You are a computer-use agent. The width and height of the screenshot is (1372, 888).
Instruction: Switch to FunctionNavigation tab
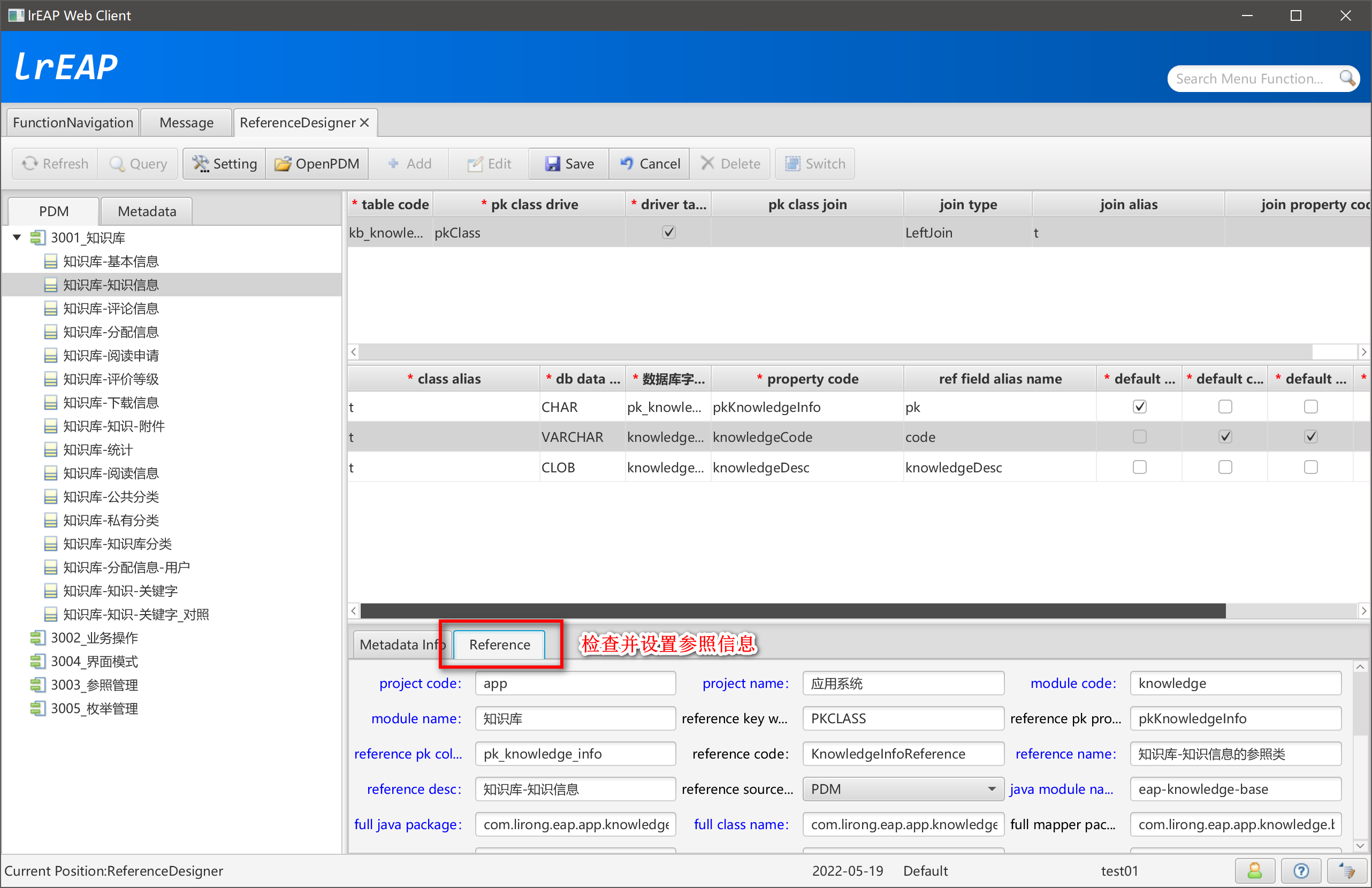click(73, 123)
